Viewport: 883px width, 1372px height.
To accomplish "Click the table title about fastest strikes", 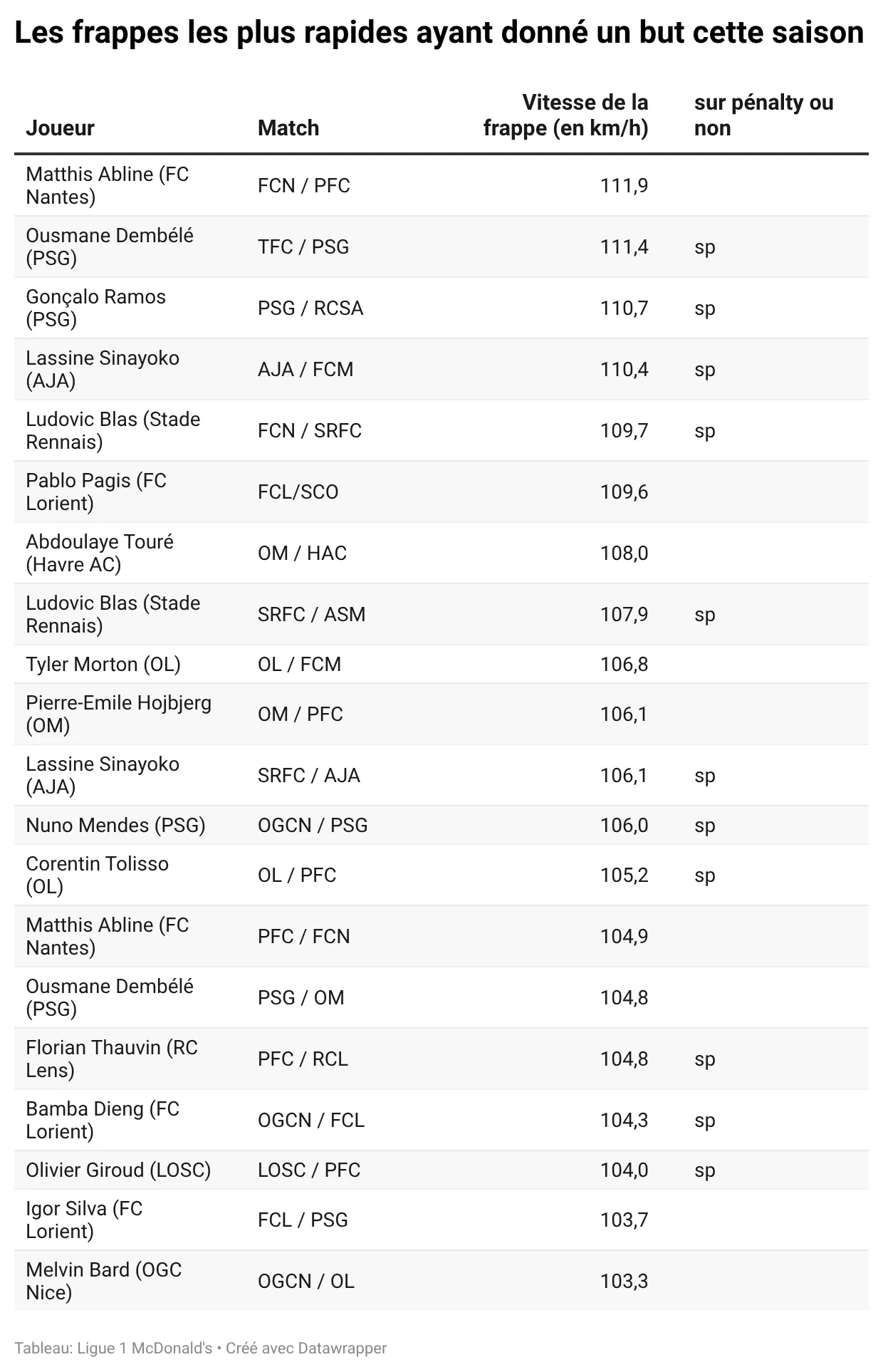I will coord(439,33).
